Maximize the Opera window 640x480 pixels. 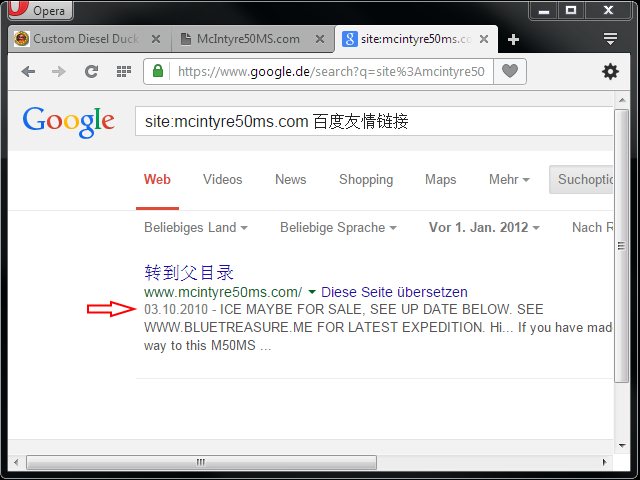click(571, 10)
